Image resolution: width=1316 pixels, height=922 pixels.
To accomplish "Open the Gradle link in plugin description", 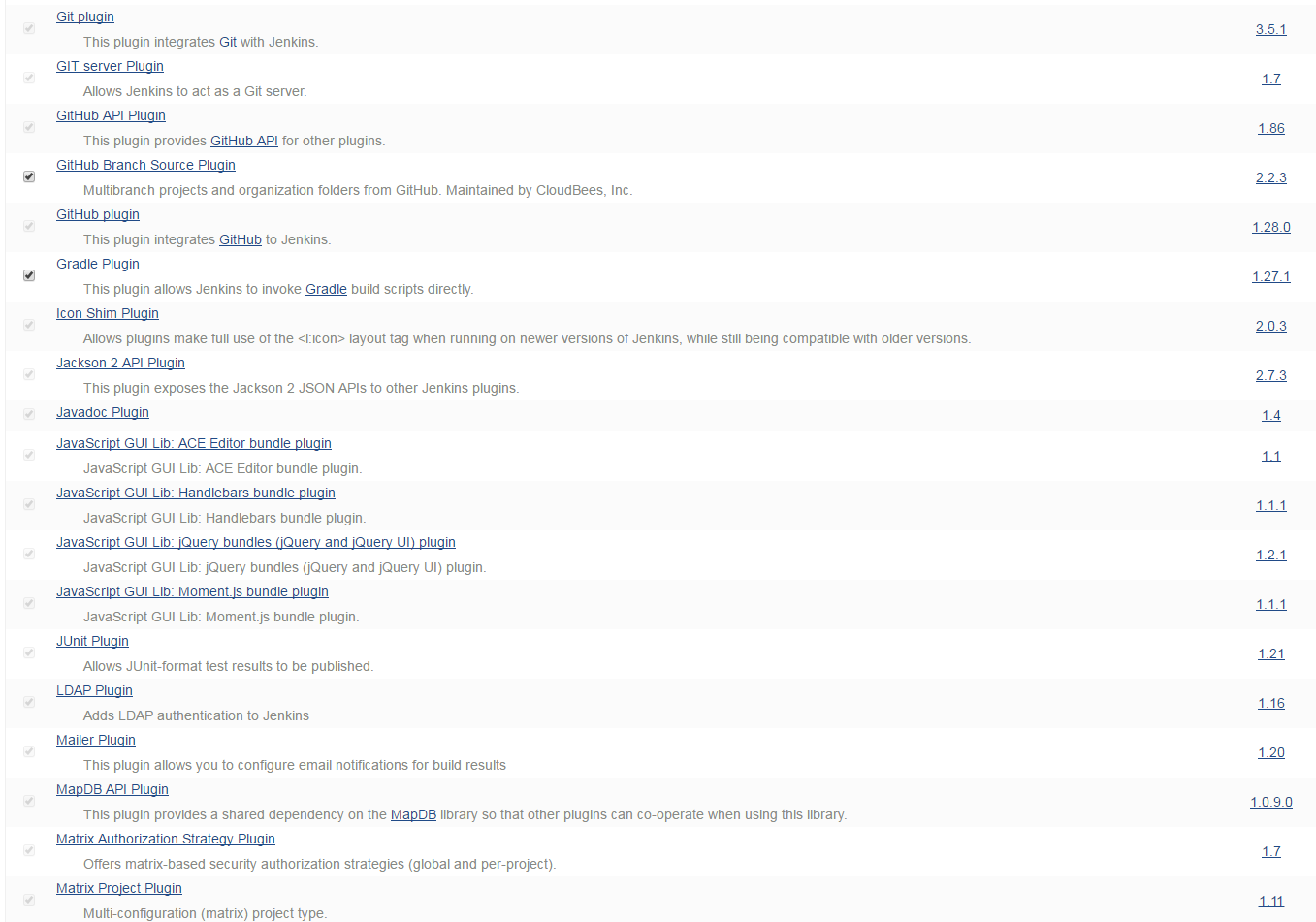I will pos(326,289).
